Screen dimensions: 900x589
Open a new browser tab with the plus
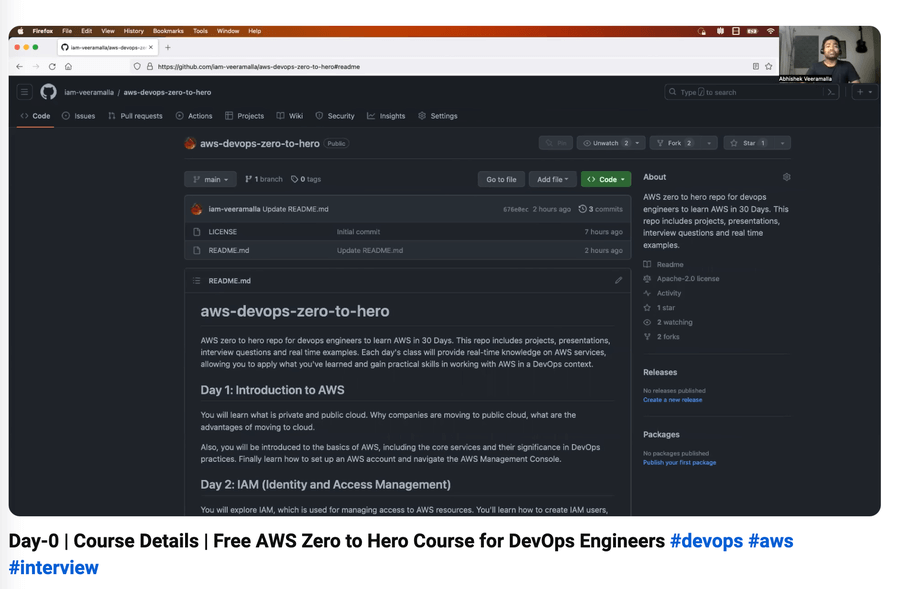(168, 48)
